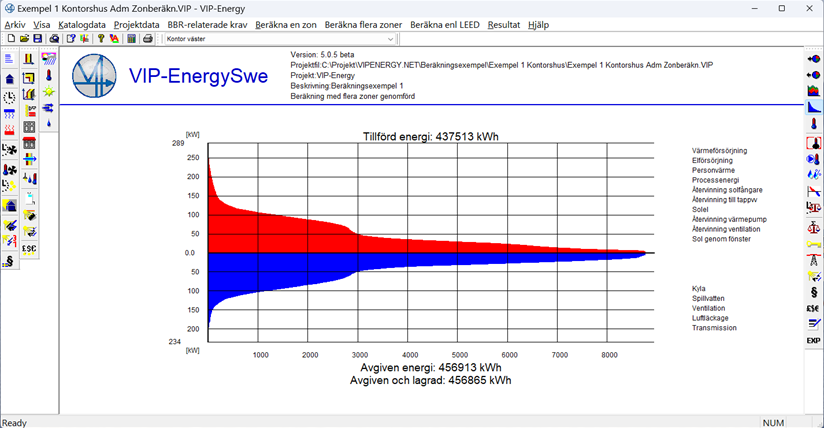Save project with the floppy disk icon
This screenshot has height=428, width=824.
pyautogui.click(x=37, y=39)
